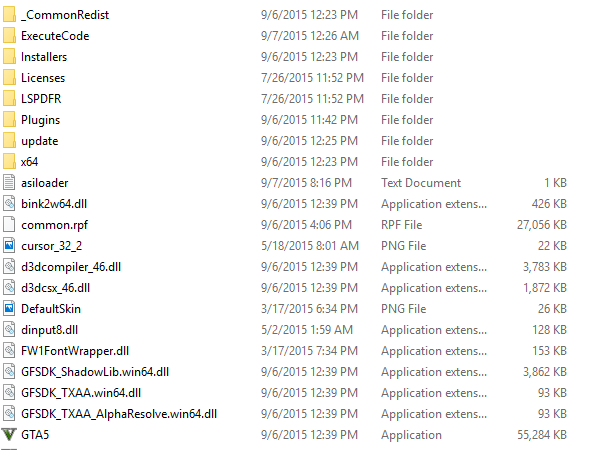Image resolution: width=612 pixels, height=450 pixels.
Task: Select the GTA5 application icon
Action: click(x=9, y=434)
